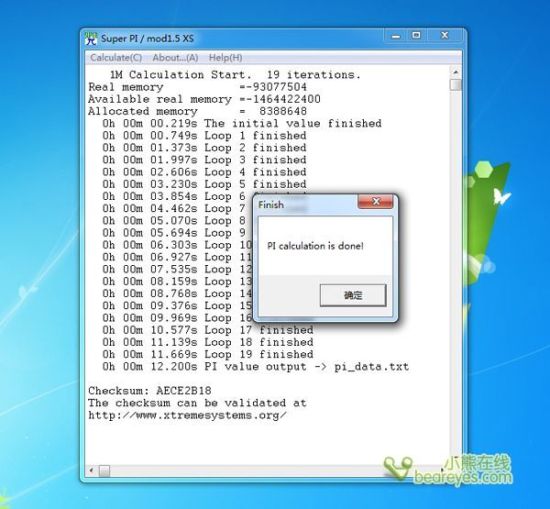Open the Calculate(C) menu
Viewport: 550px width, 509px height.
(x=116, y=58)
